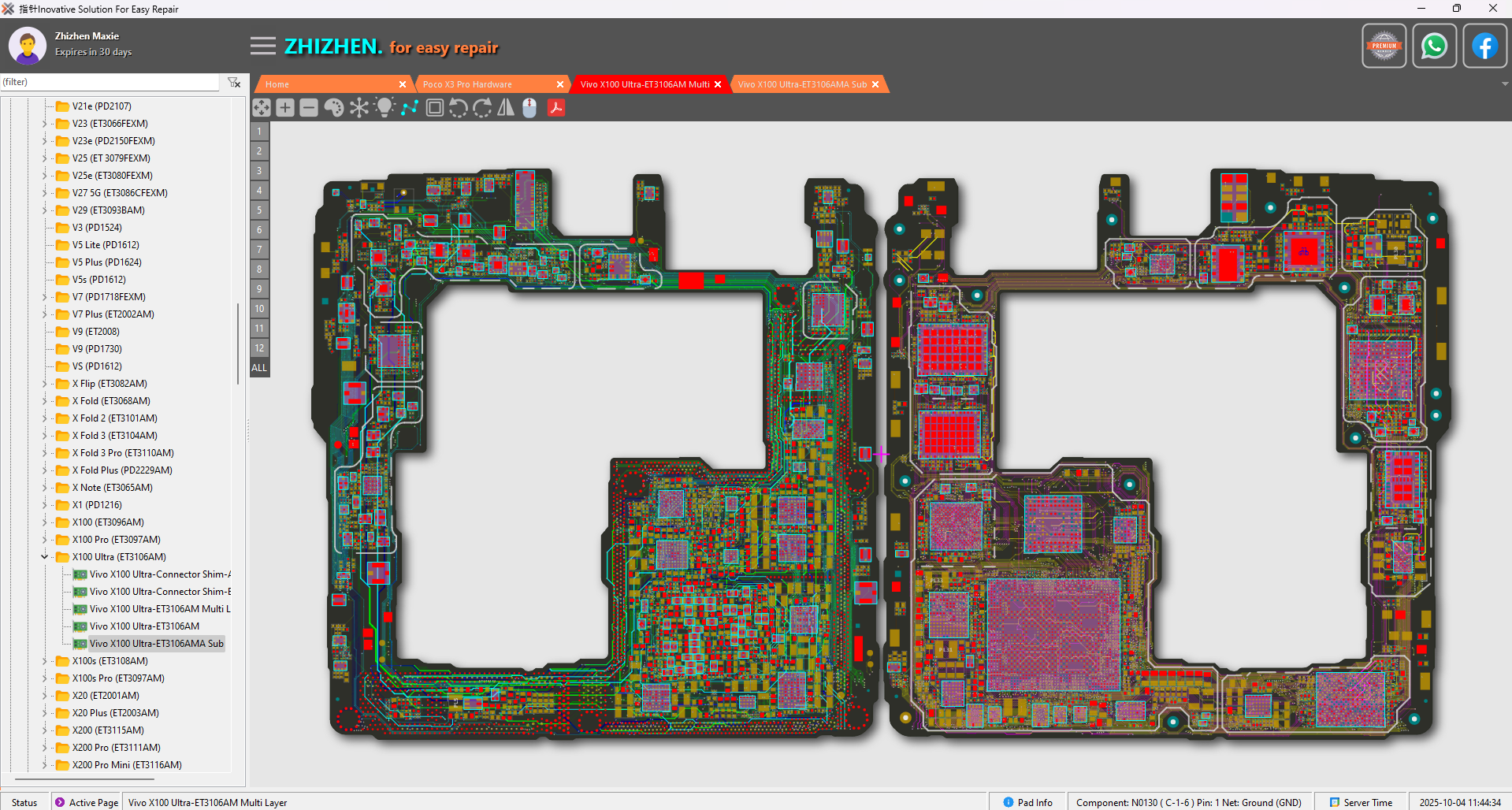Image resolution: width=1512 pixels, height=810 pixels.
Task: Rotate board counter-clockwise
Action: click(x=458, y=108)
